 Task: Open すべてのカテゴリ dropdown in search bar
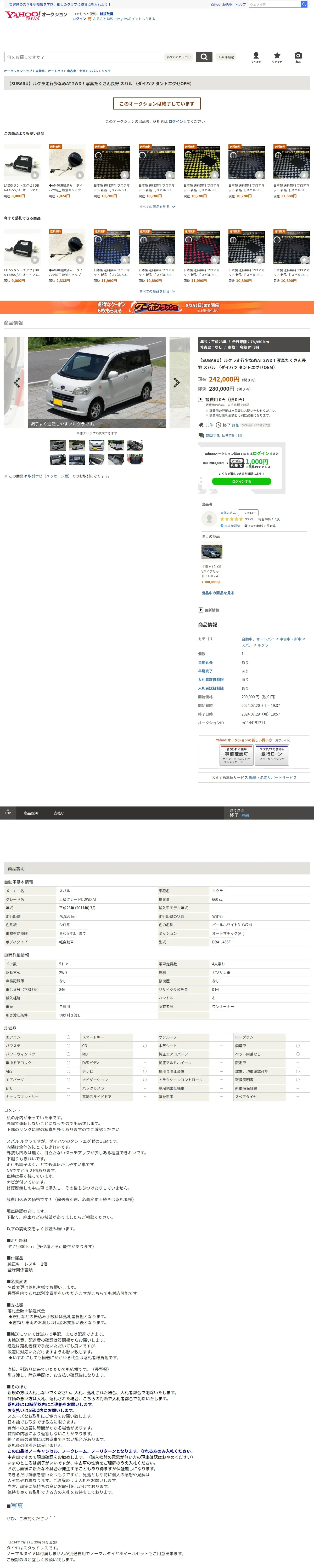point(179,57)
